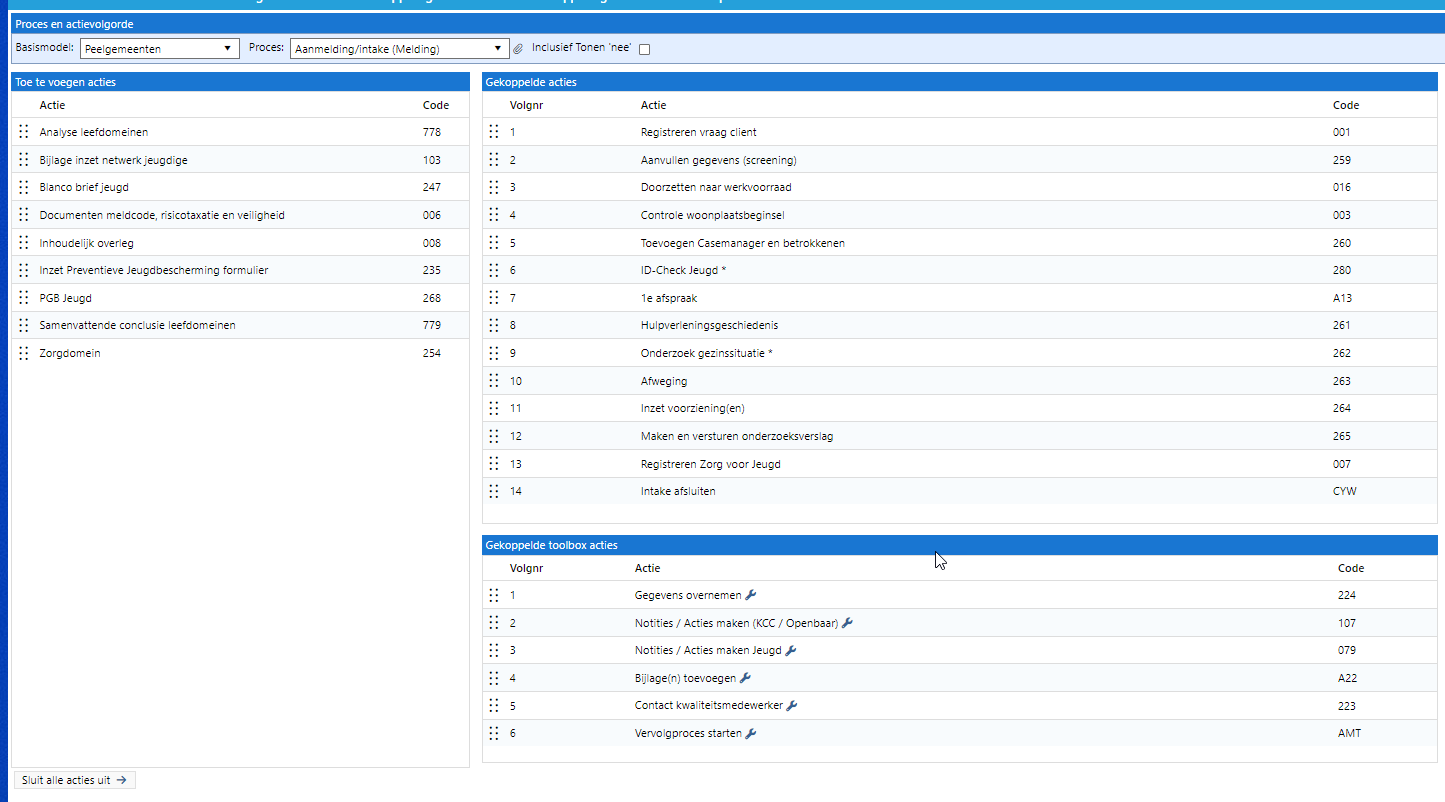The height and width of the screenshot is (802, 1445).
Task: Expand the Proces dropdown list
Action: pos(400,48)
